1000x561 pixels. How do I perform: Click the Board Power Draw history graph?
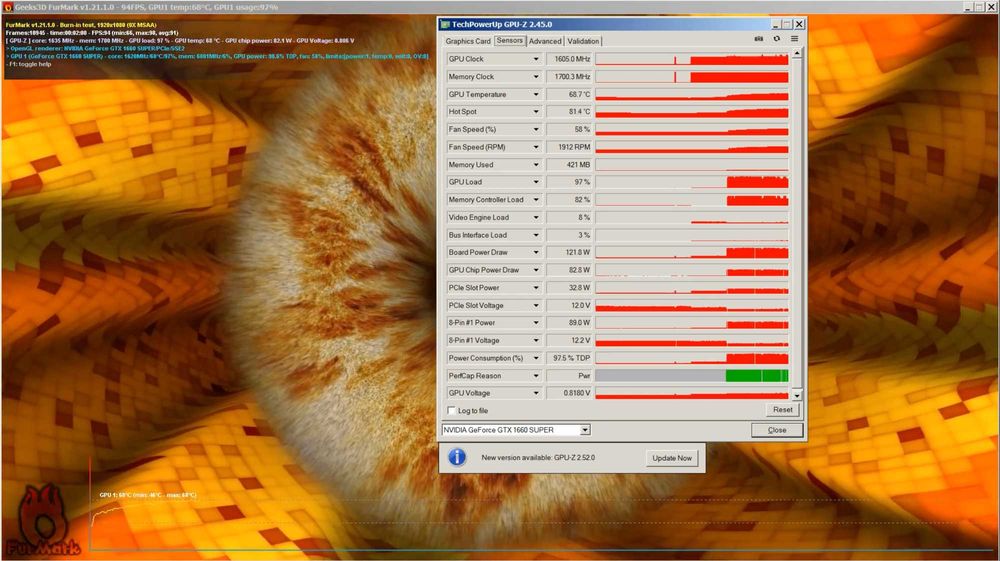tap(692, 252)
